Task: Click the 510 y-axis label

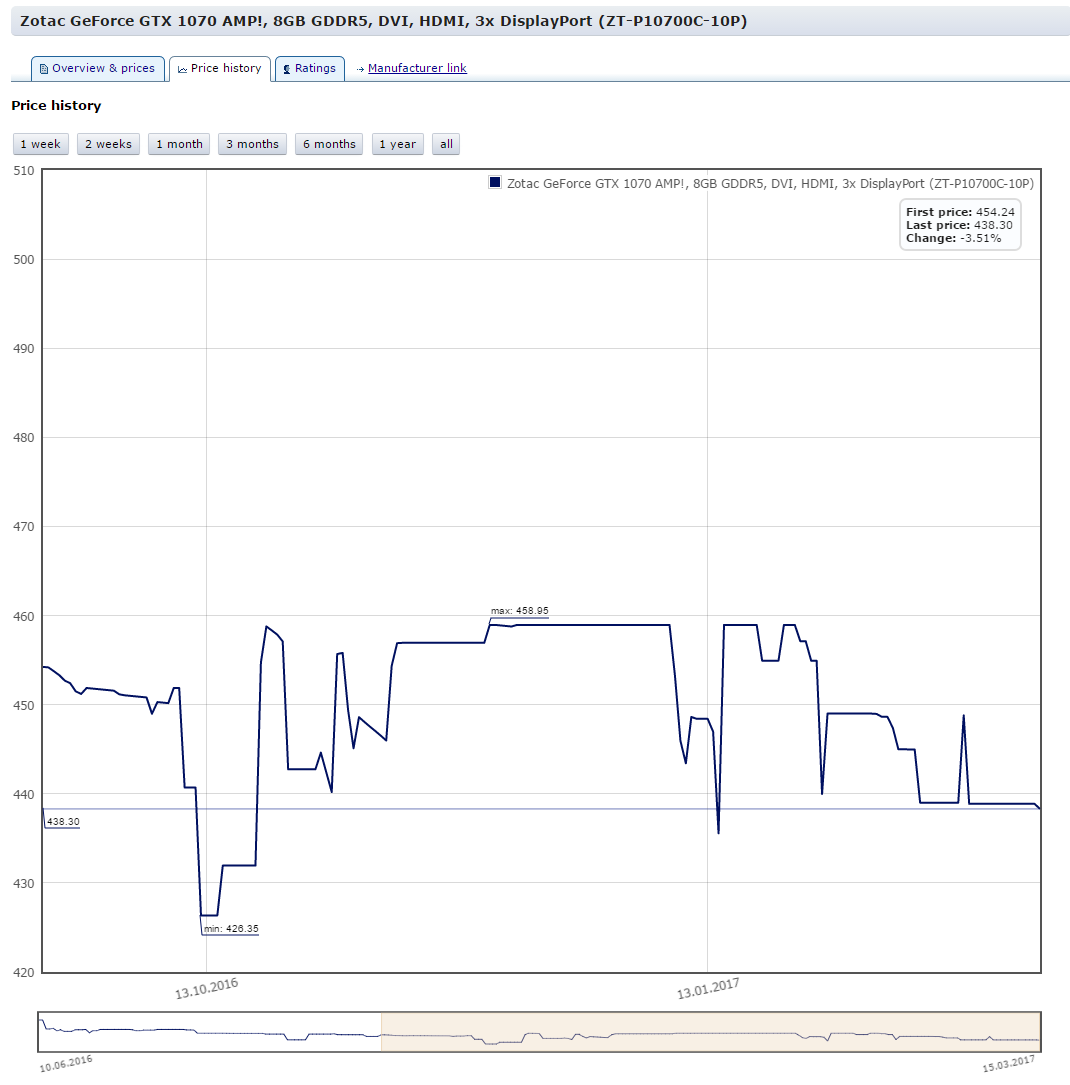Action: pos(24,171)
